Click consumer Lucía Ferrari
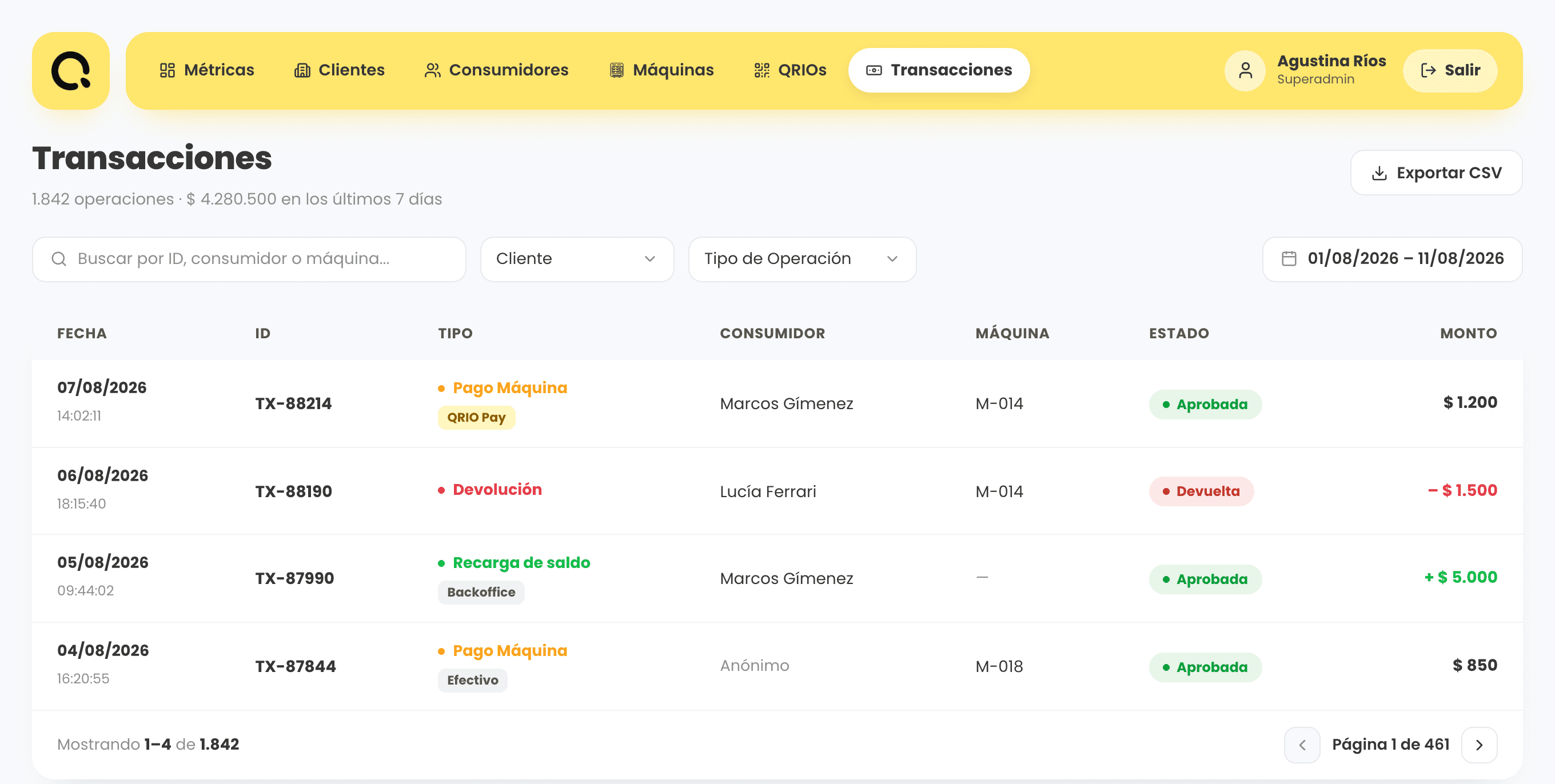This screenshot has width=1555, height=784. click(767, 492)
